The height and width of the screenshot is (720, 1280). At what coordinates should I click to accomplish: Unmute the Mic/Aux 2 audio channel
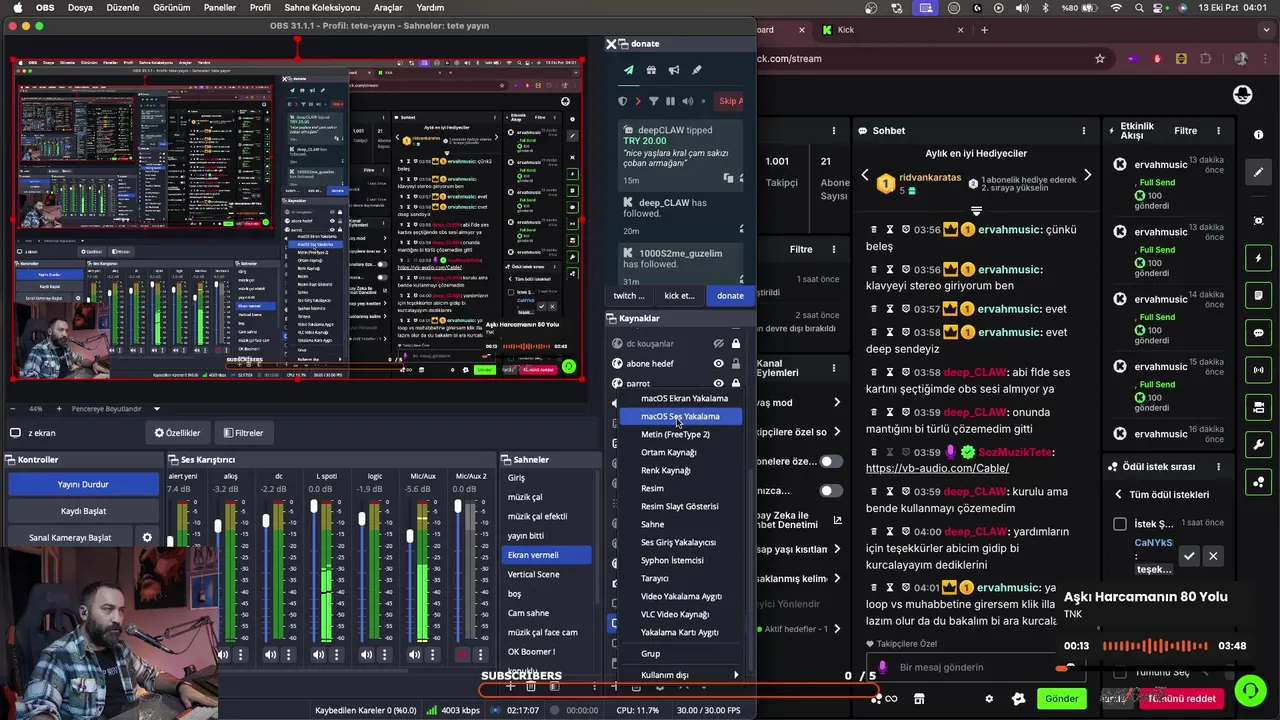click(462, 655)
